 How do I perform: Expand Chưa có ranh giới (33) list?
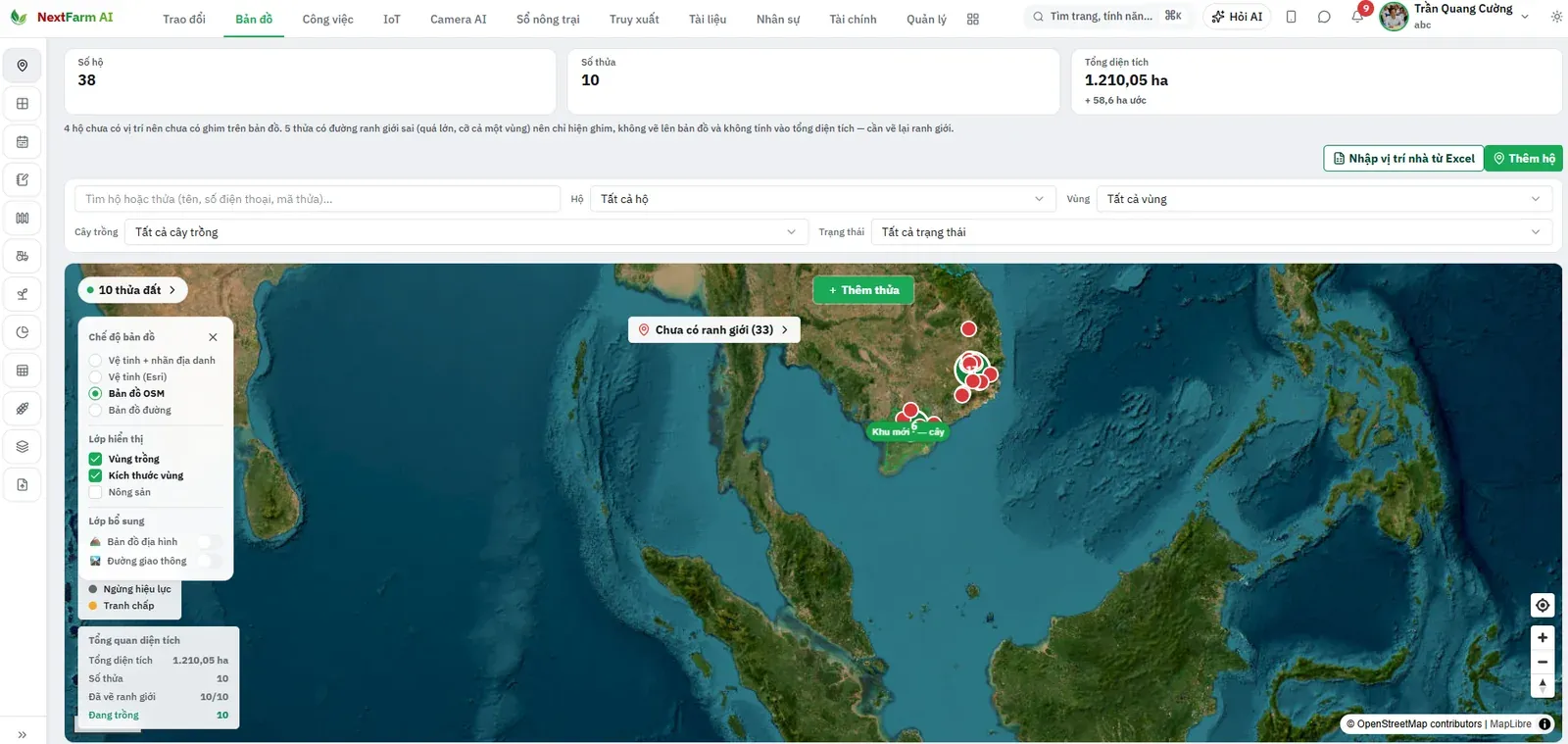pyautogui.click(x=713, y=330)
